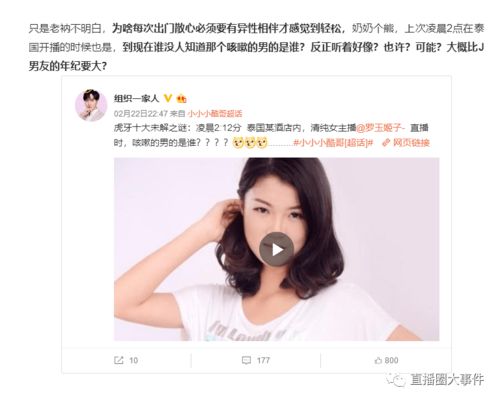Open the hashtag #小小小酷哥[超话]#
The image size is (500, 401).
pos(333,143)
